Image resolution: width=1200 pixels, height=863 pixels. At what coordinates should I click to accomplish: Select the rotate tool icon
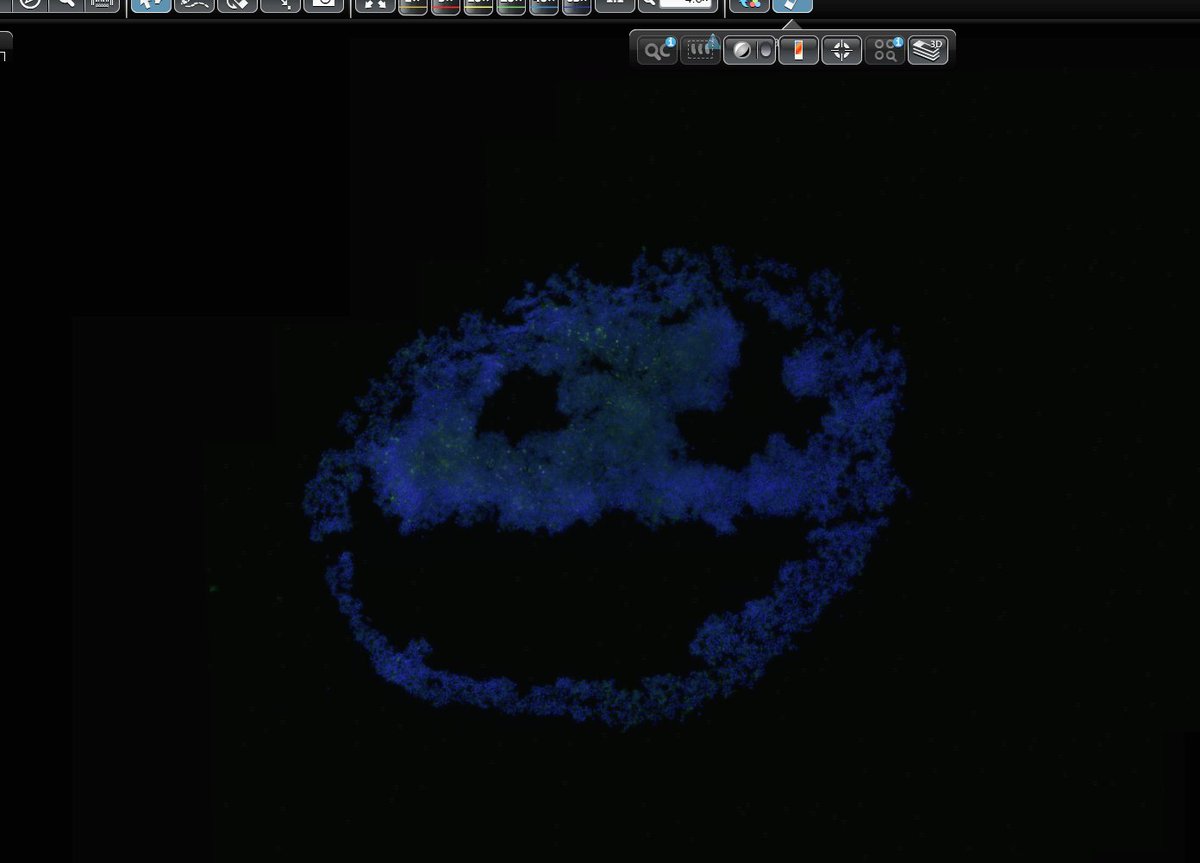(x=237, y=4)
